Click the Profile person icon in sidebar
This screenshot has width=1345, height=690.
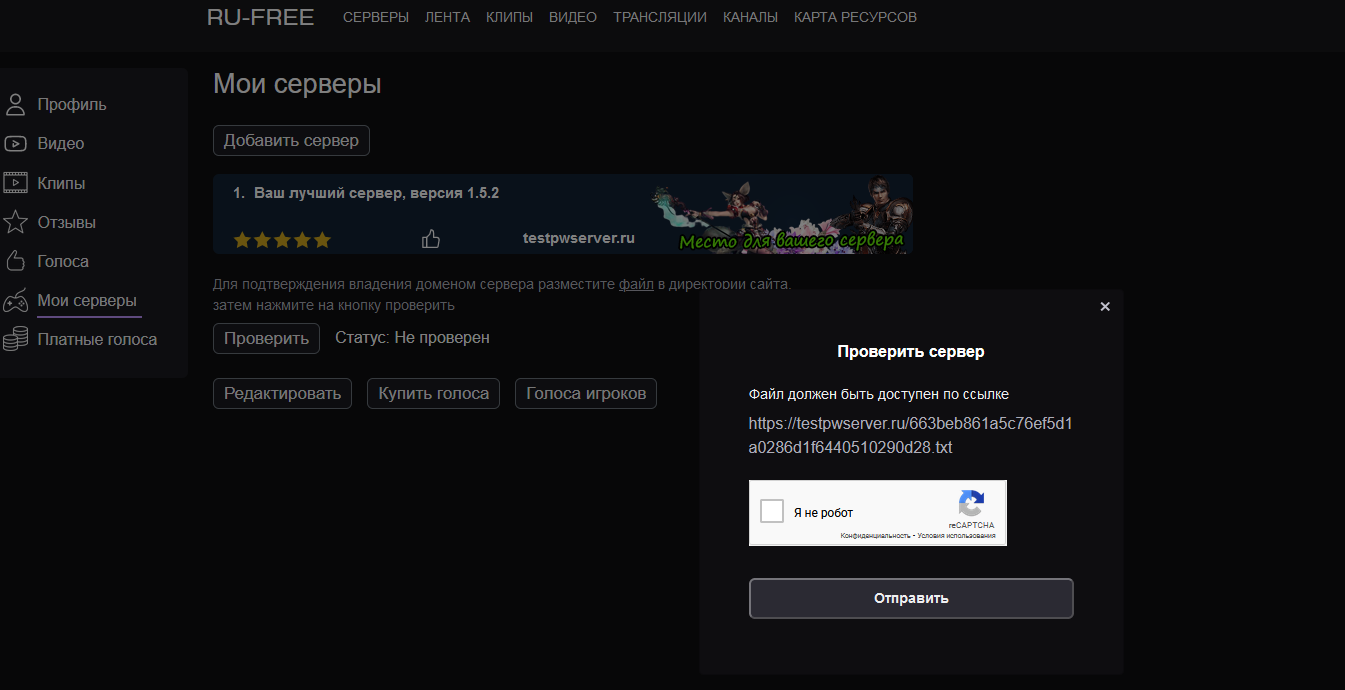pyautogui.click(x=15, y=105)
